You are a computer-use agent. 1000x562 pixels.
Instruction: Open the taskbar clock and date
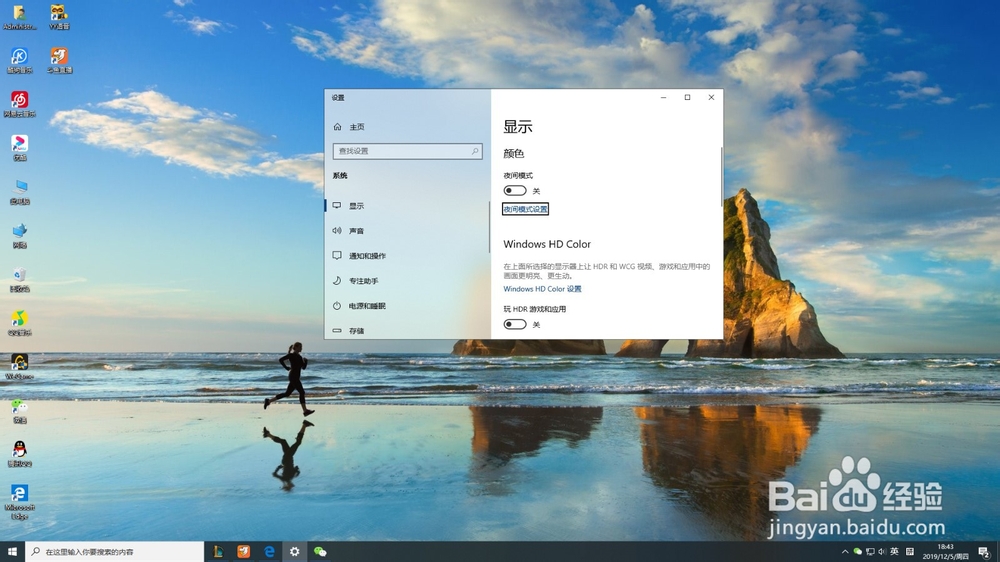click(x=946, y=552)
